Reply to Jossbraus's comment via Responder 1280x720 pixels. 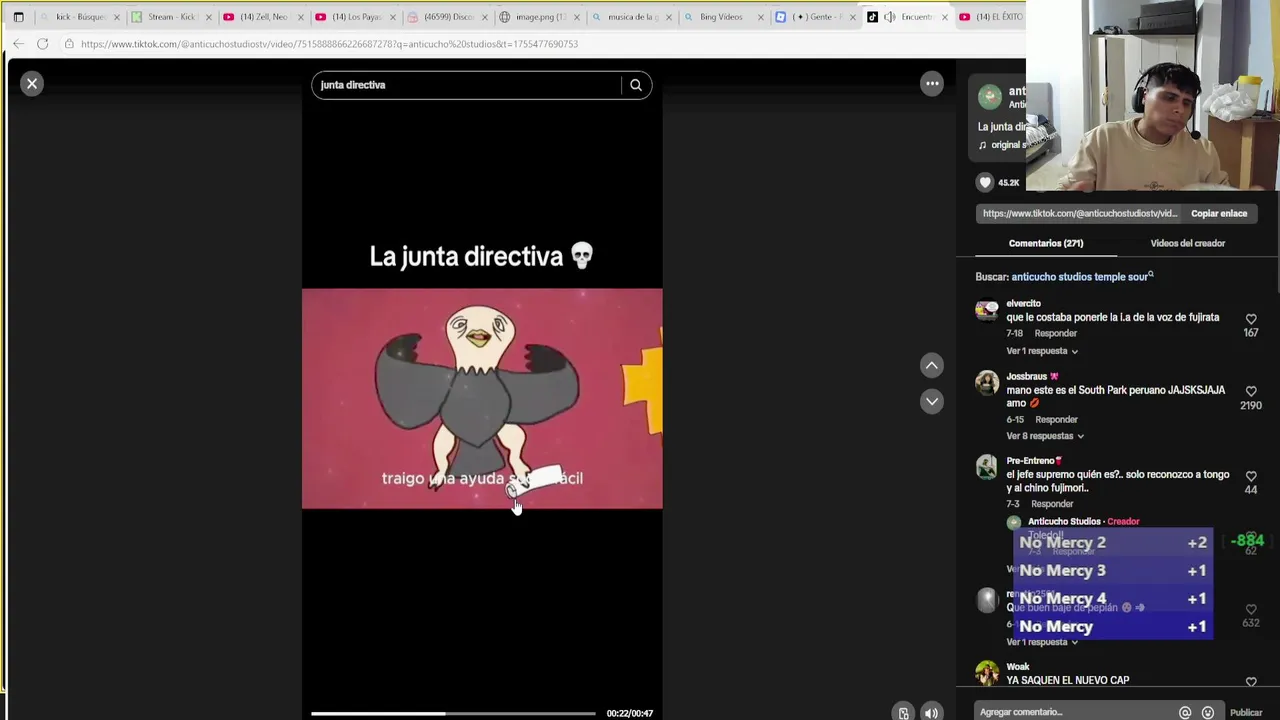click(1056, 420)
